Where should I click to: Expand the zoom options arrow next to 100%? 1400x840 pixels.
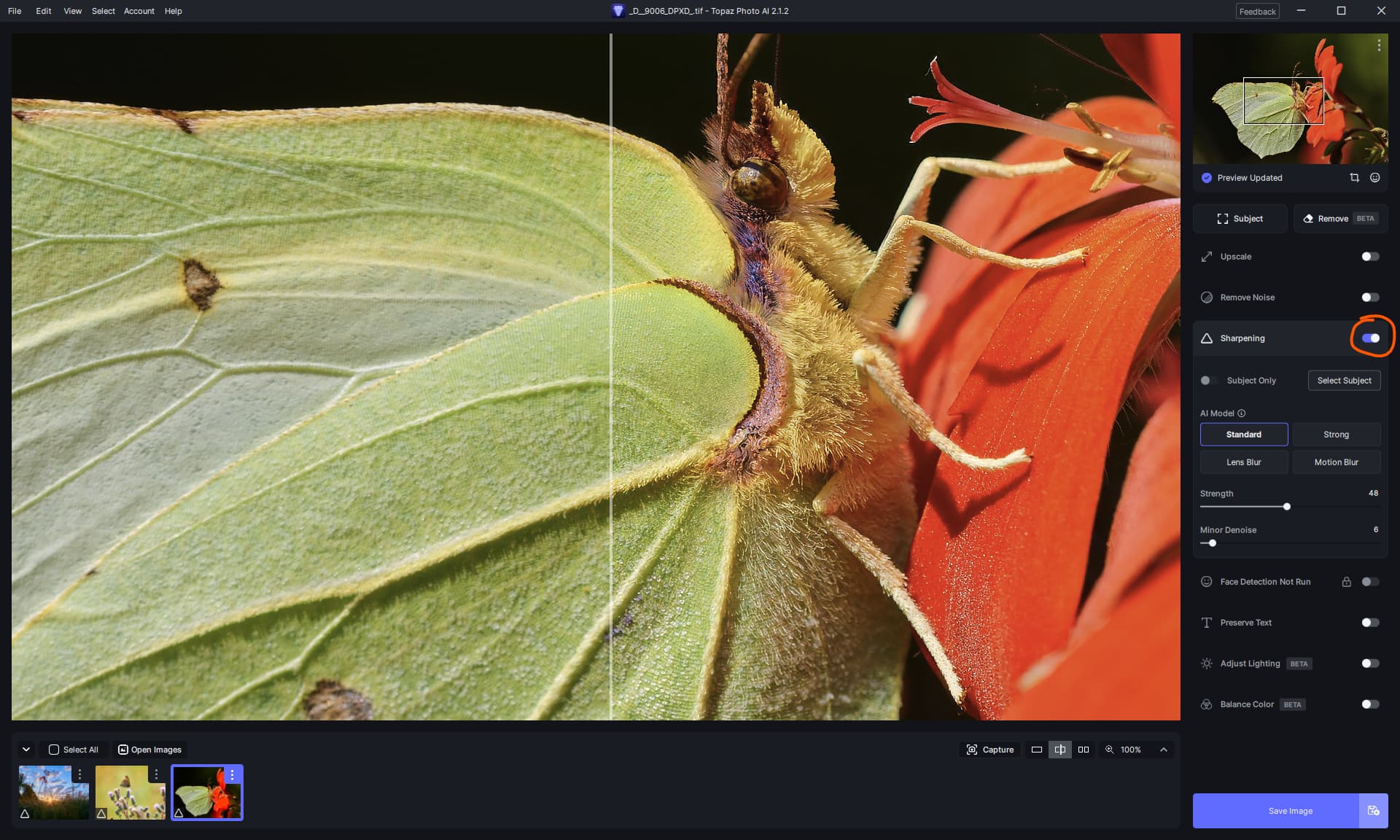(x=1163, y=750)
